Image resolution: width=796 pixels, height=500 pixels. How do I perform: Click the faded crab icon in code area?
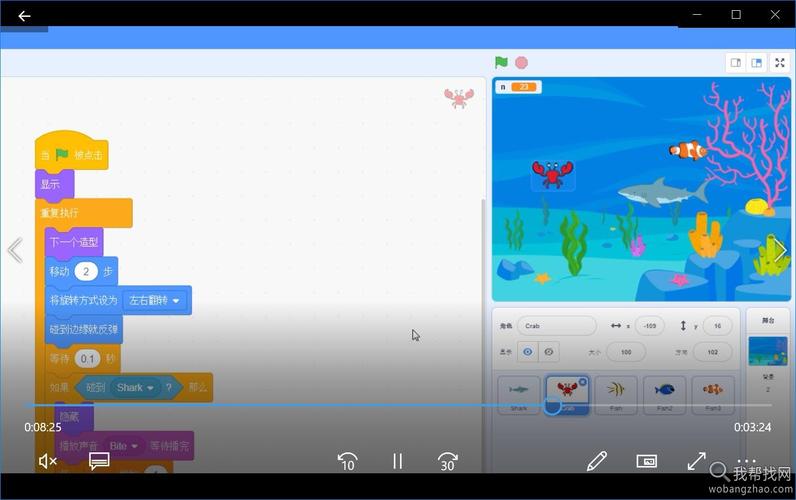[458, 98]
